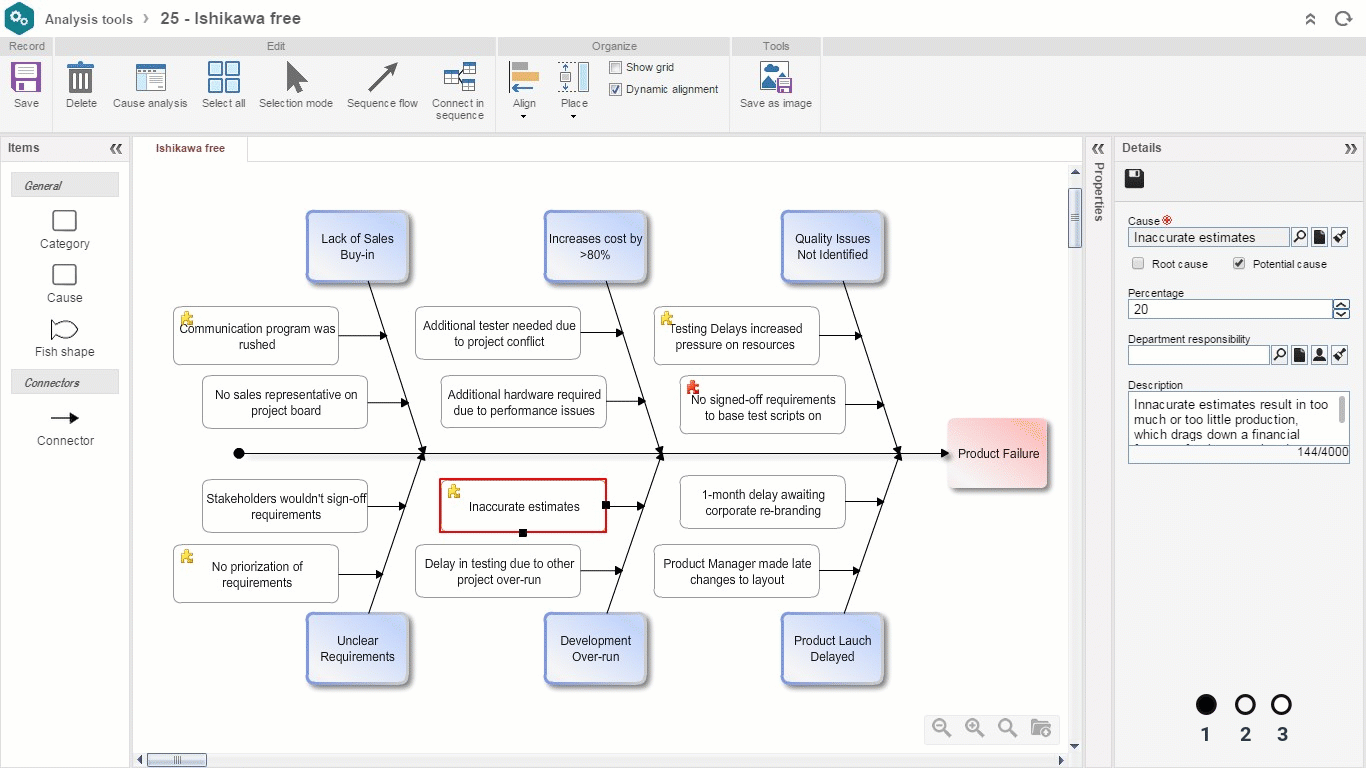1366x768 pixels.
Task: Click the canvas horizontal scrollbar thumb
Action: (177, 760)
